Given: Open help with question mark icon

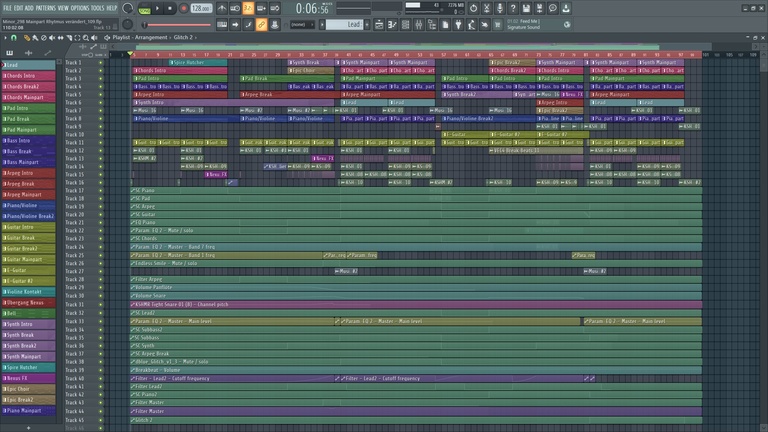Looking at the screenshot, I should 513,8.
